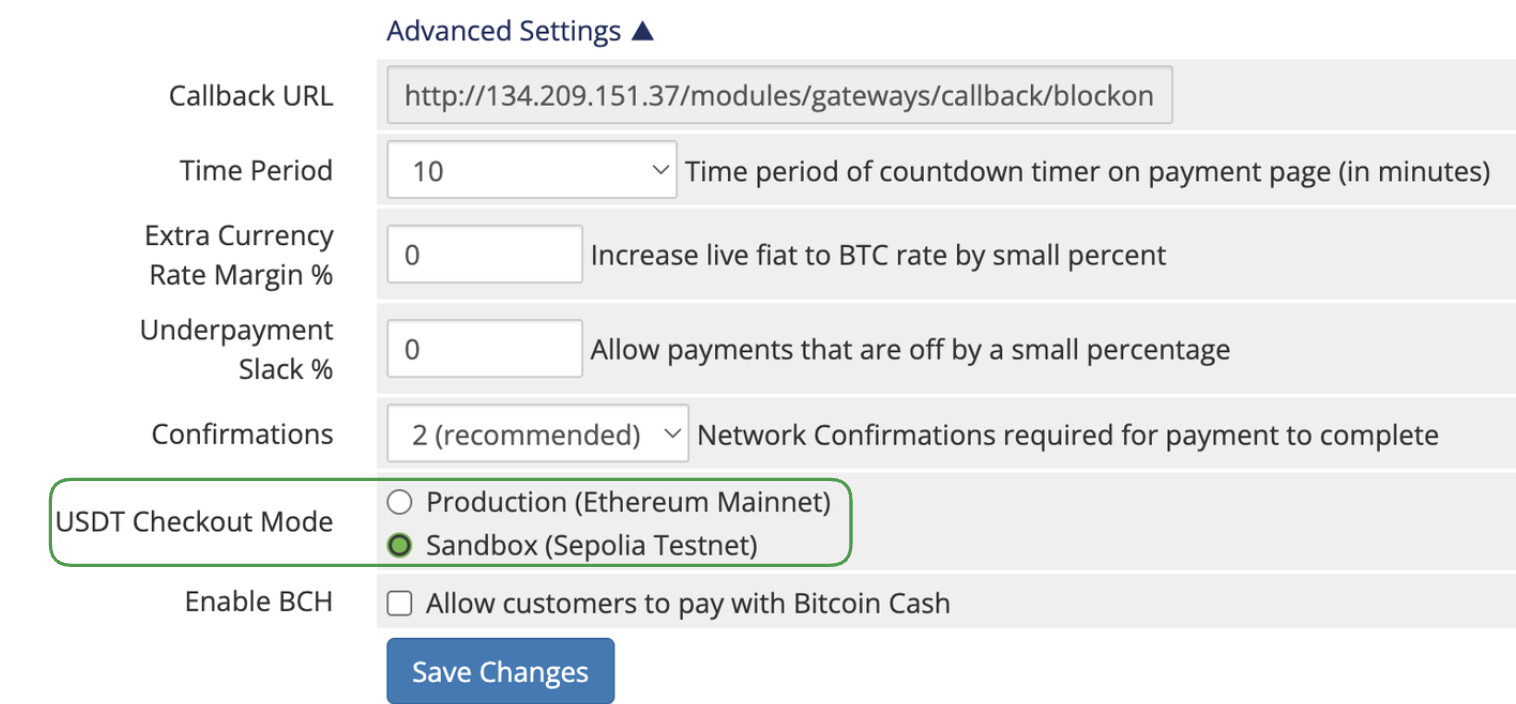Enable Bitcoin Cash payments checkbox

[400, 604]
